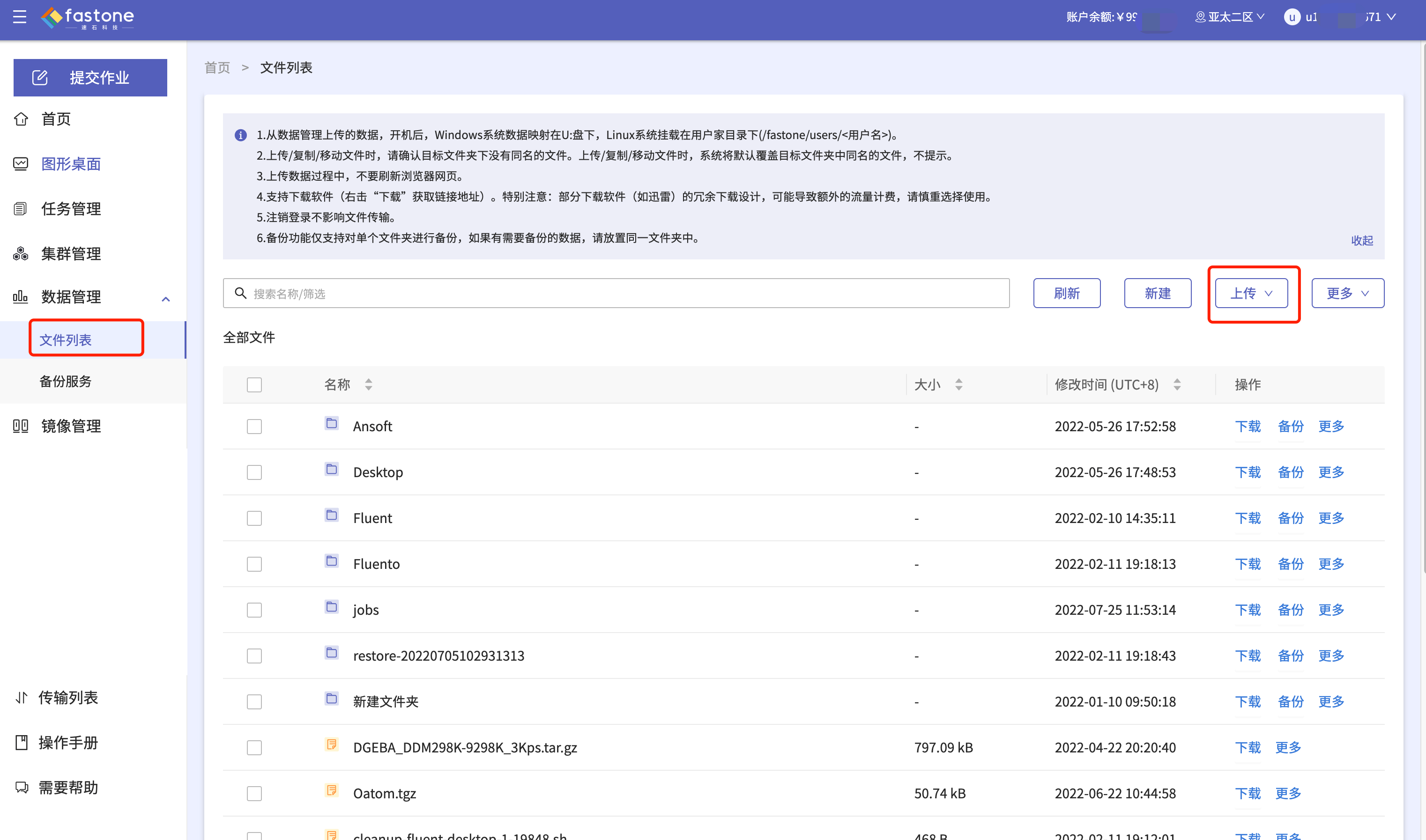Check the Ansoft row checkbox

pyautogui.click(x=254, y=426)
